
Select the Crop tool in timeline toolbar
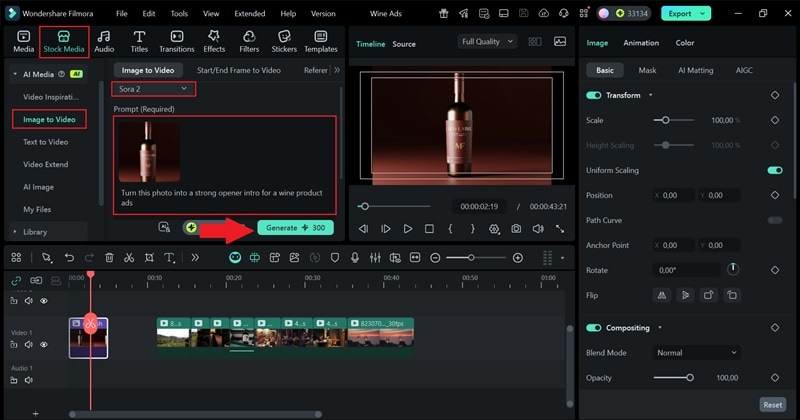(x=149, y=258)
